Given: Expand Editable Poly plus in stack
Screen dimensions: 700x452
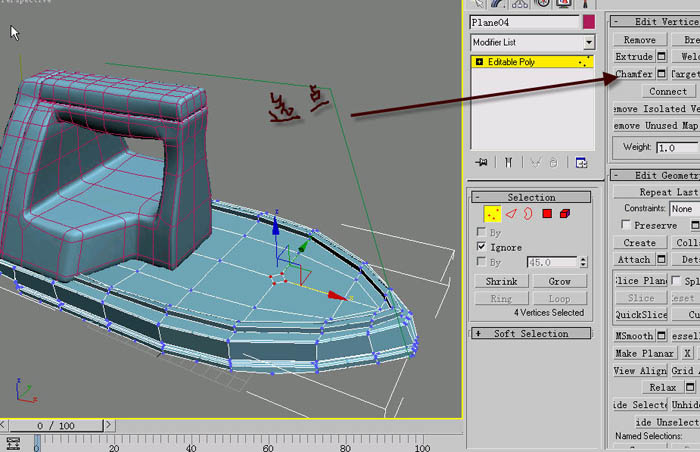Looking at the screenshot, I should tap(479, 62).
